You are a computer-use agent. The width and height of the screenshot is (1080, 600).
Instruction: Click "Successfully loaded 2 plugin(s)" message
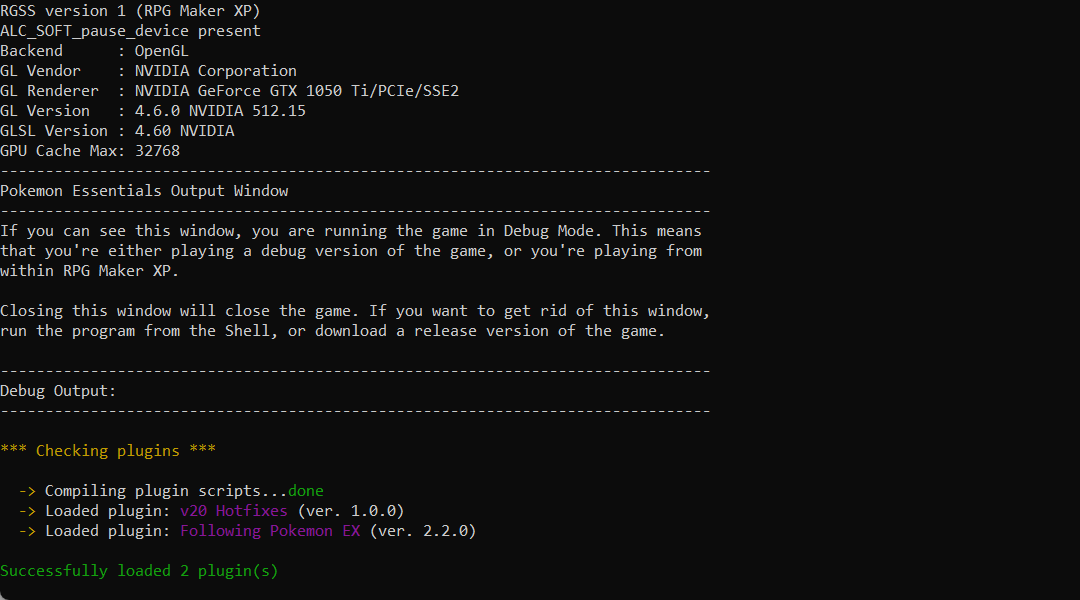coord(139,571)
